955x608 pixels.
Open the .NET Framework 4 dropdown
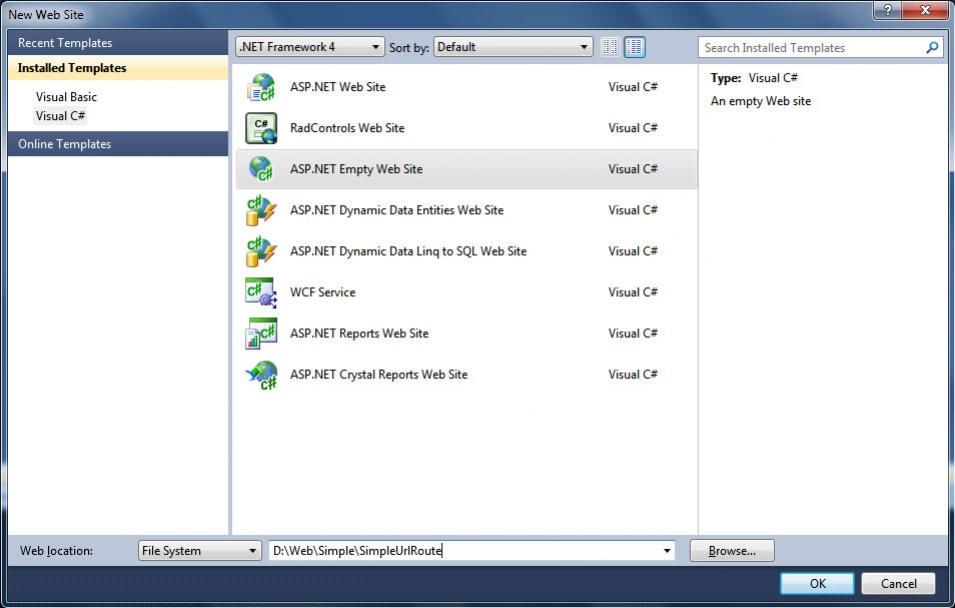coord(310,47)
